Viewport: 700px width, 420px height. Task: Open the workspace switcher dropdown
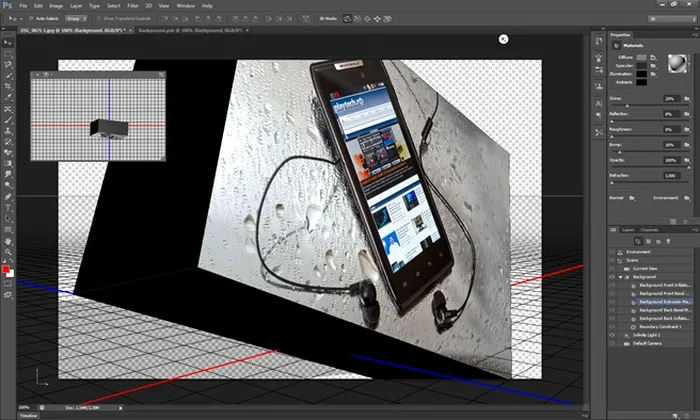672,19
